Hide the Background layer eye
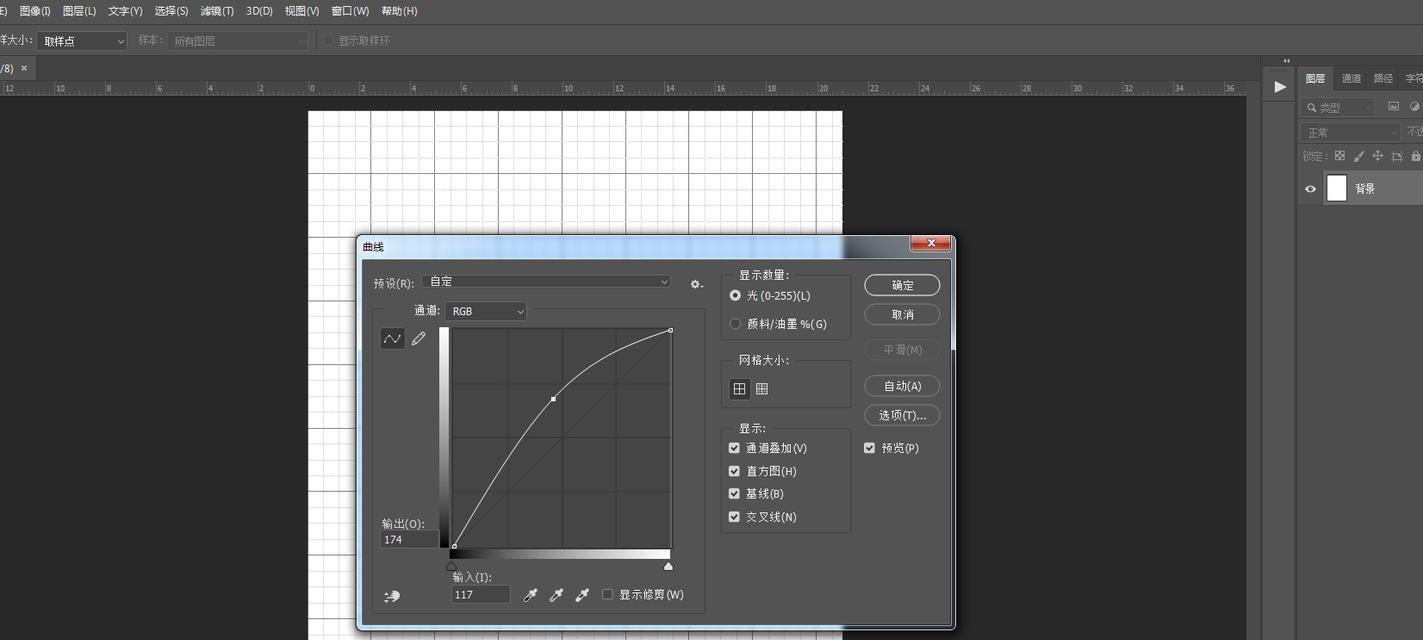Viewport: 1423px width, 640px height. [x=1311, y=188]
